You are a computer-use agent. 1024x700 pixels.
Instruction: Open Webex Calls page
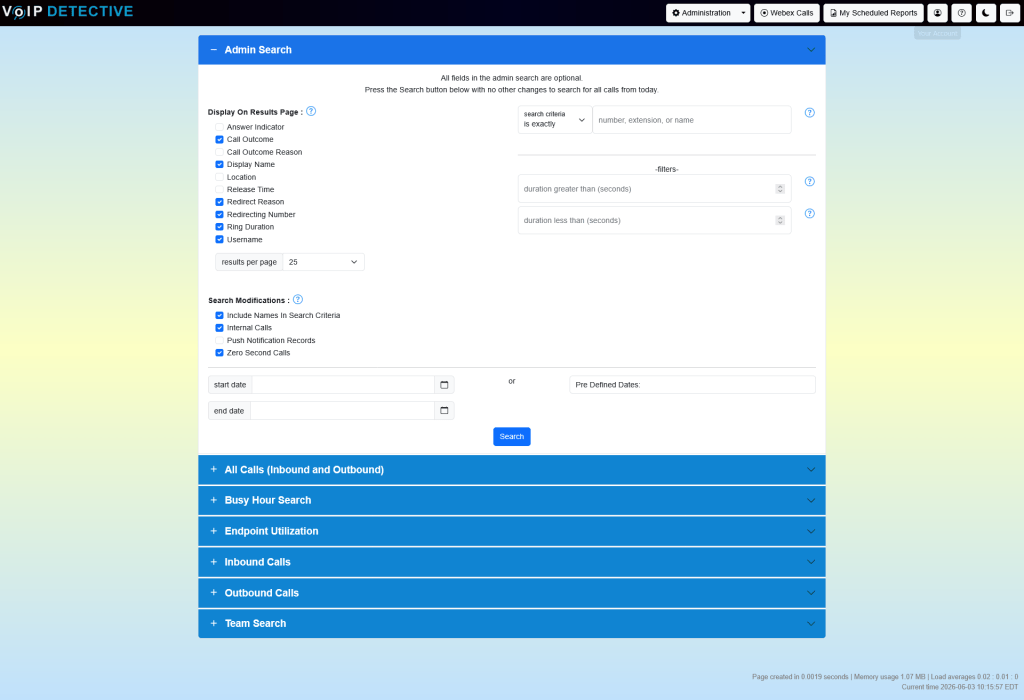[x=787, y=13]
